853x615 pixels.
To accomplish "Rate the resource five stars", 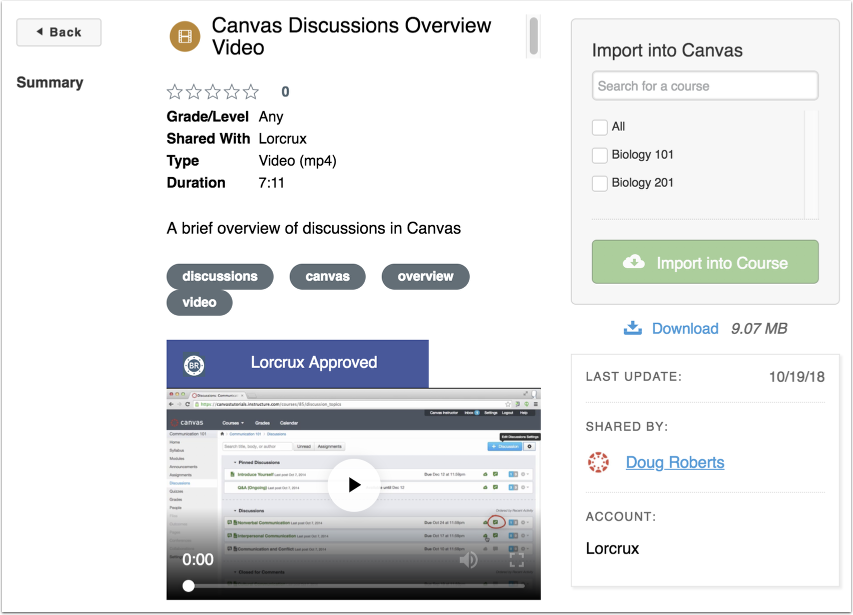I will pyautogui.click(x=251, y=92).
